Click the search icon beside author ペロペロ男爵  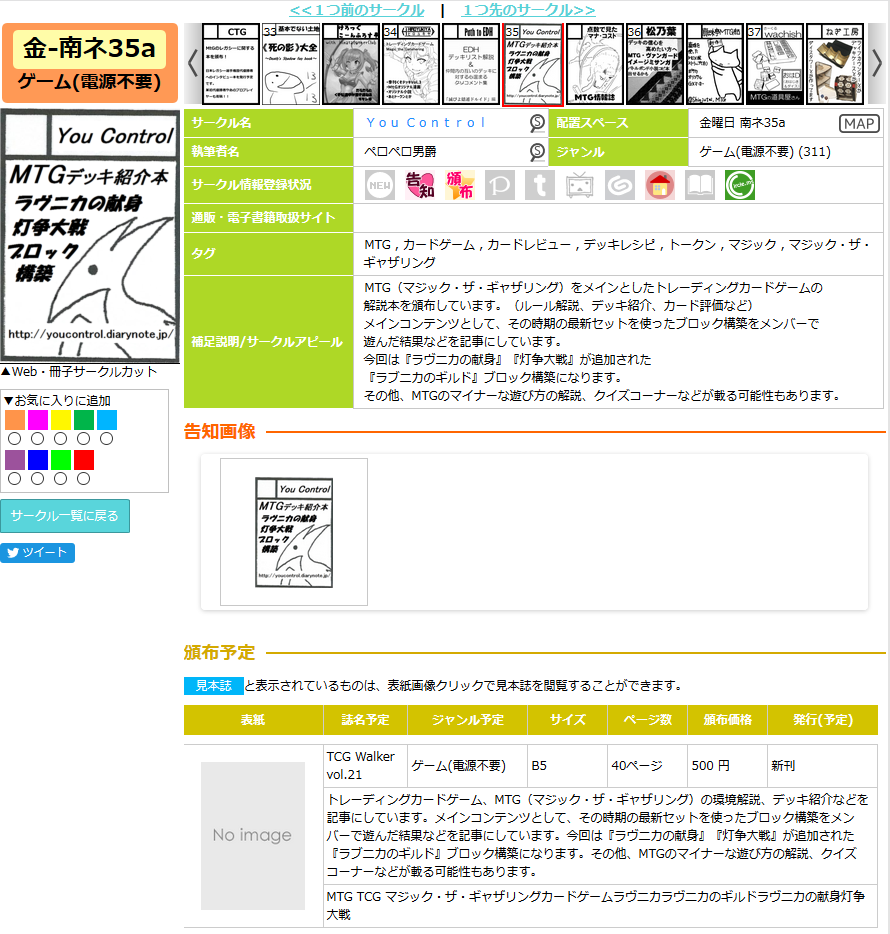537,152
